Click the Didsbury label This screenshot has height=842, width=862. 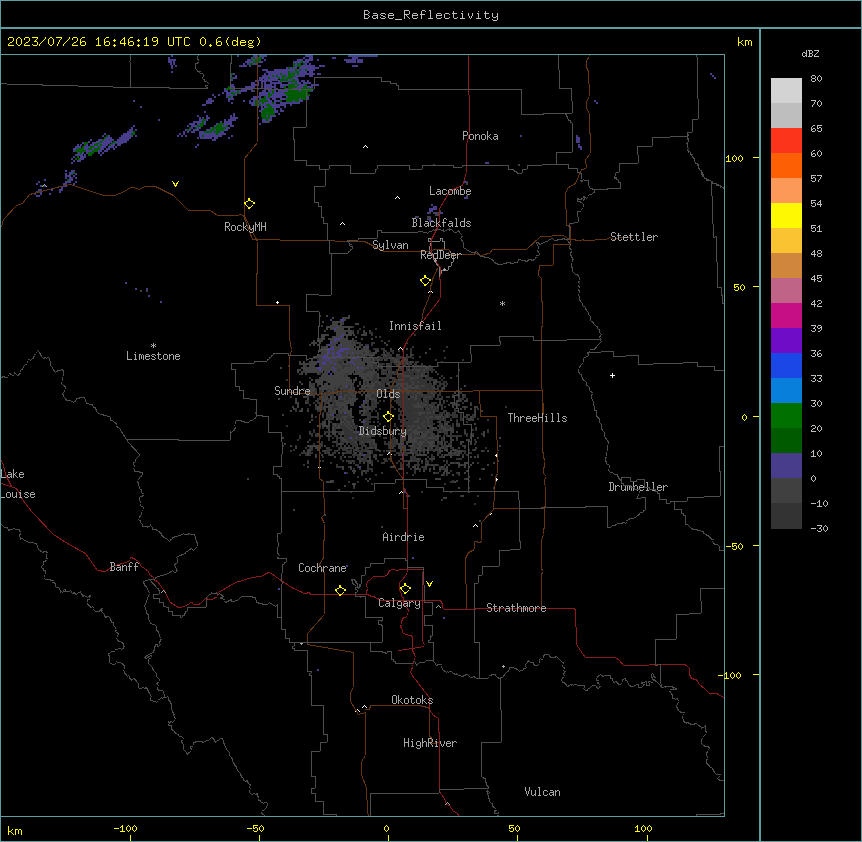(x=383, y=431)
